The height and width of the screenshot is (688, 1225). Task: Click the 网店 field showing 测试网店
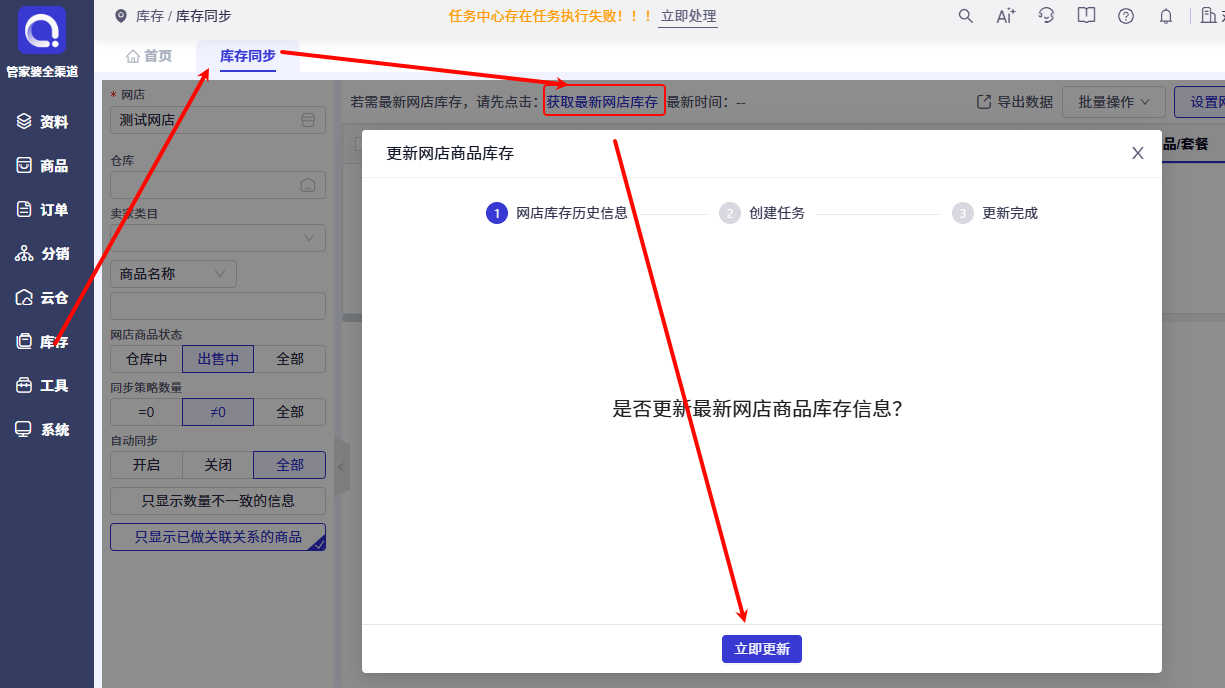[x=218, y=120]
